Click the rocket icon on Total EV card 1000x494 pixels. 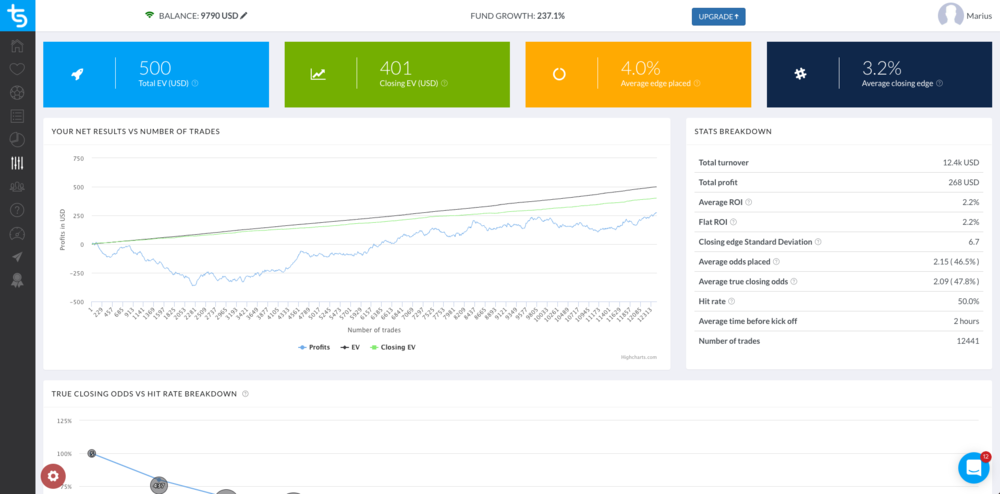(77, 74)
